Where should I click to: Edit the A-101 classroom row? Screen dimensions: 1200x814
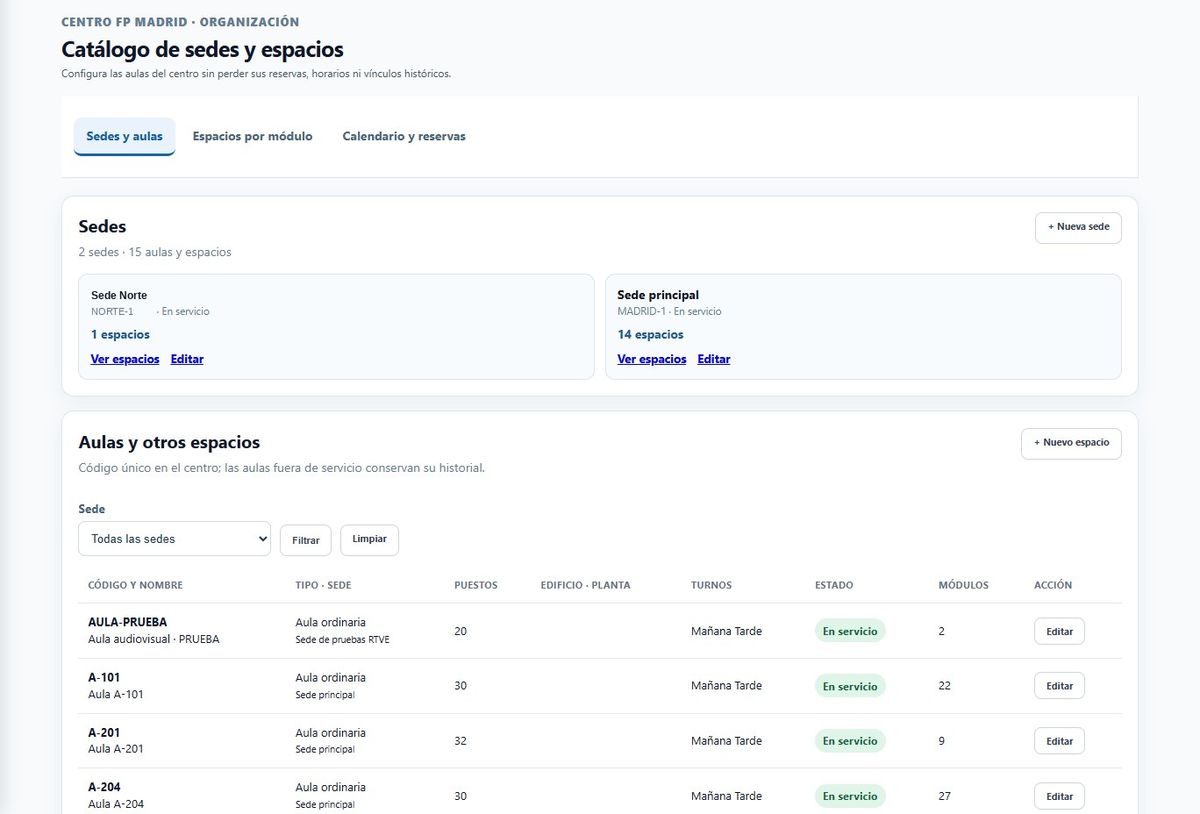pos(1059,686)
